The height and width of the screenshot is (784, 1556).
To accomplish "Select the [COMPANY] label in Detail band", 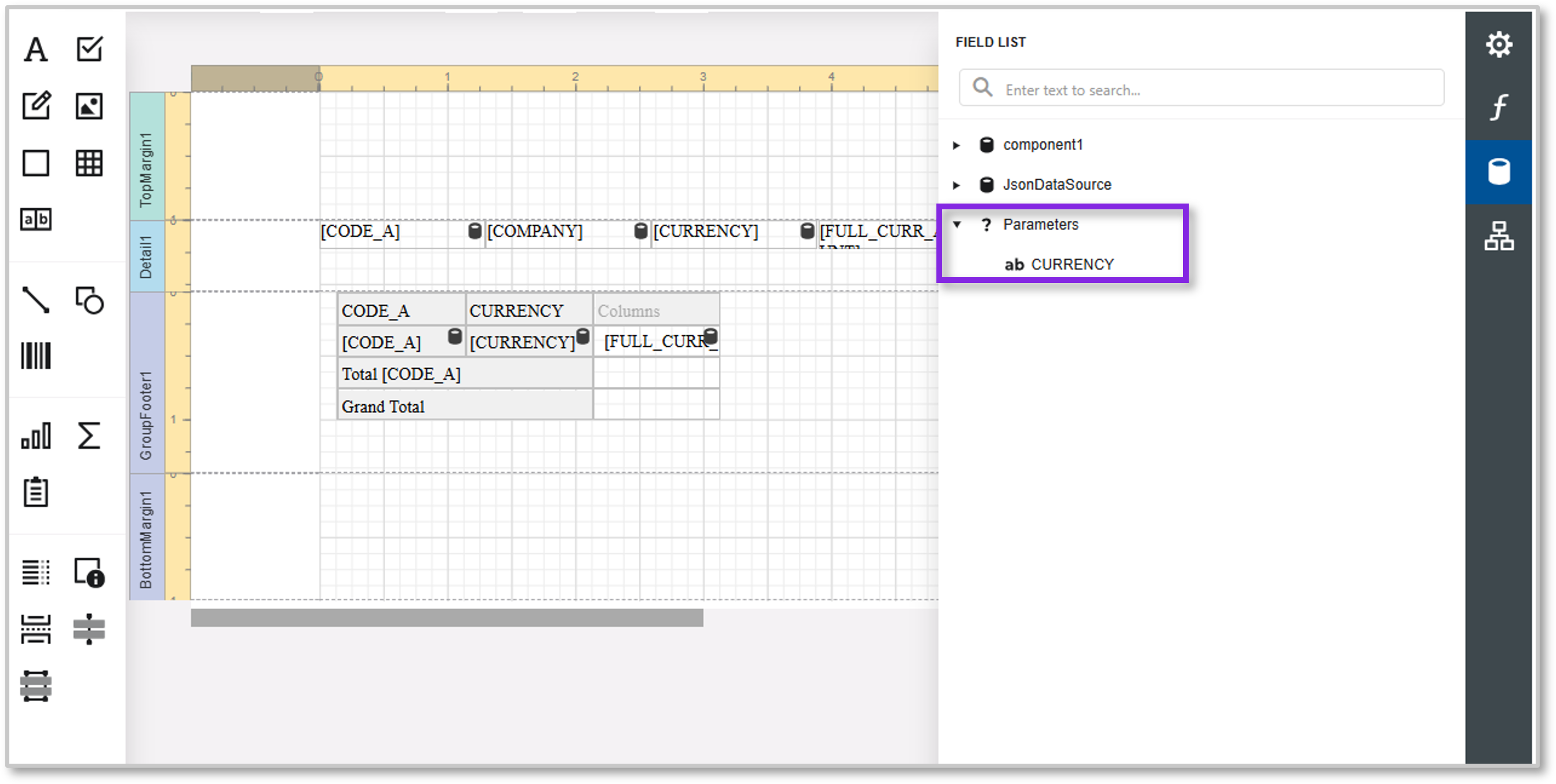I will pos(567,234).
